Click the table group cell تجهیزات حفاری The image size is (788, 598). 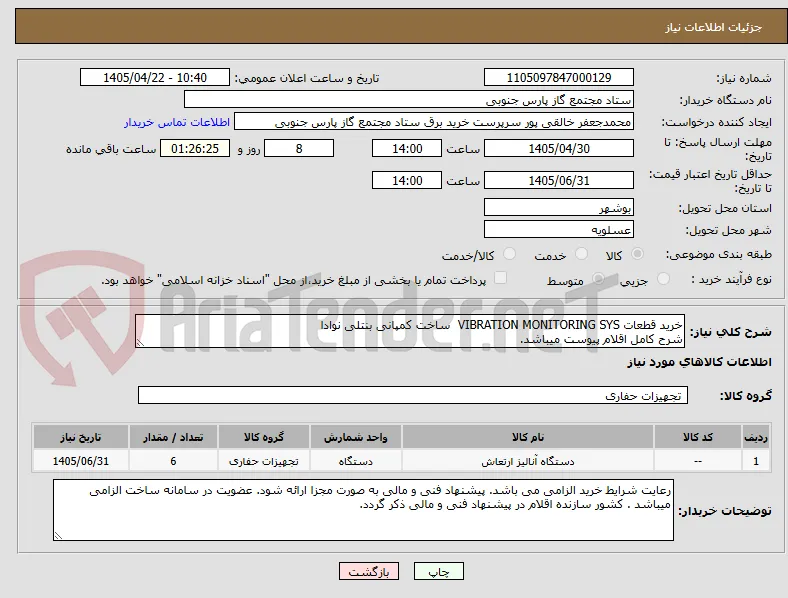coord(264,461)
